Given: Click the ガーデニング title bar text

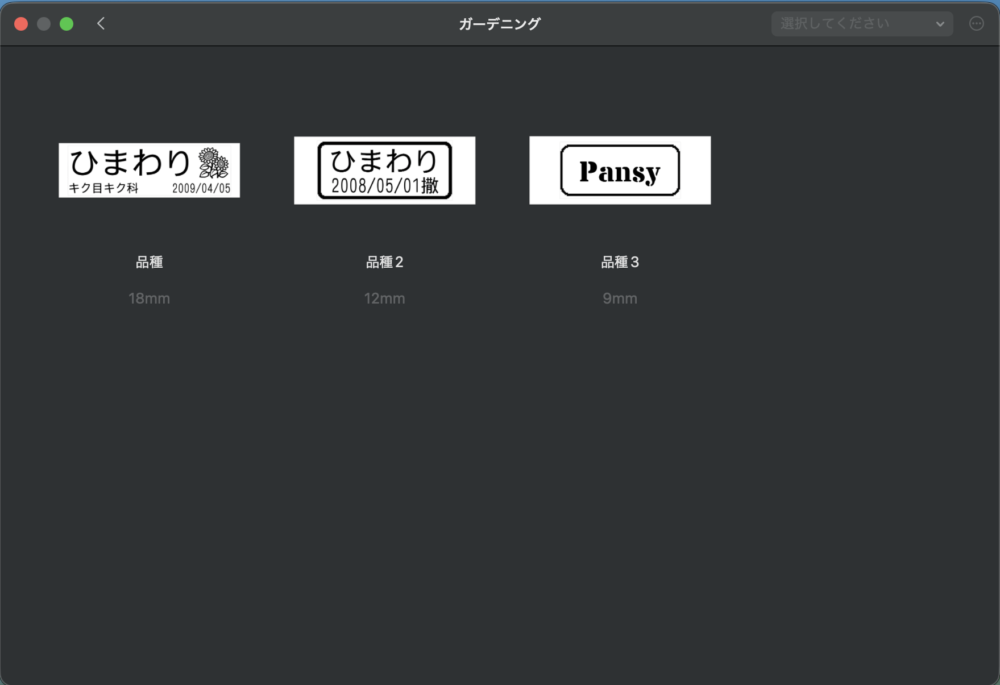Looking at the screenshot, I should 499,23.
